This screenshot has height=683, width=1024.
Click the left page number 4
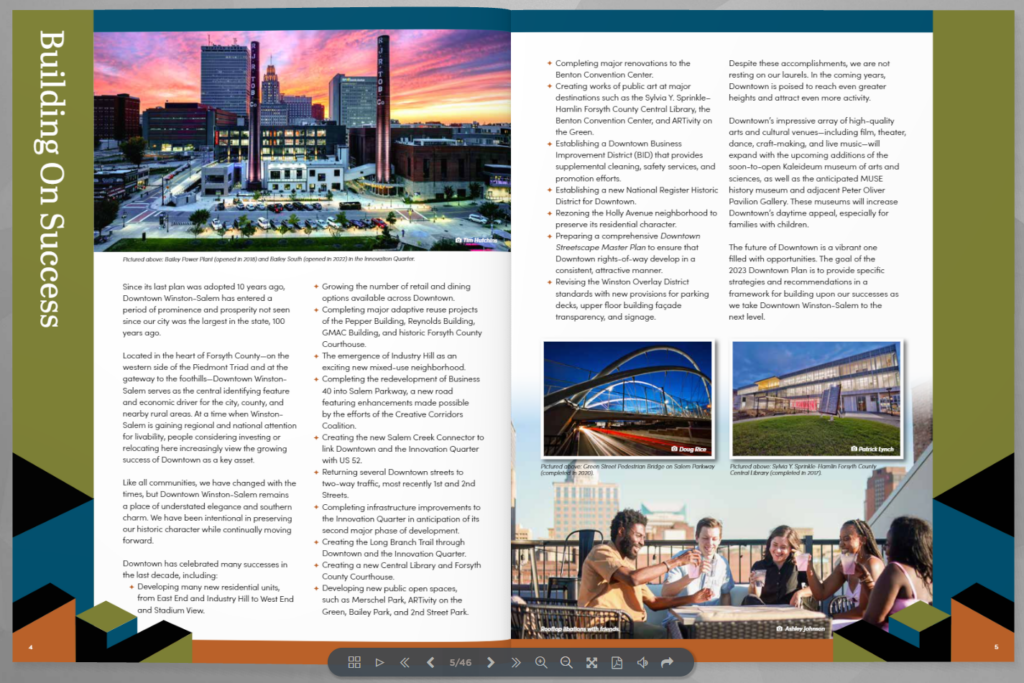tap(30, 647)
